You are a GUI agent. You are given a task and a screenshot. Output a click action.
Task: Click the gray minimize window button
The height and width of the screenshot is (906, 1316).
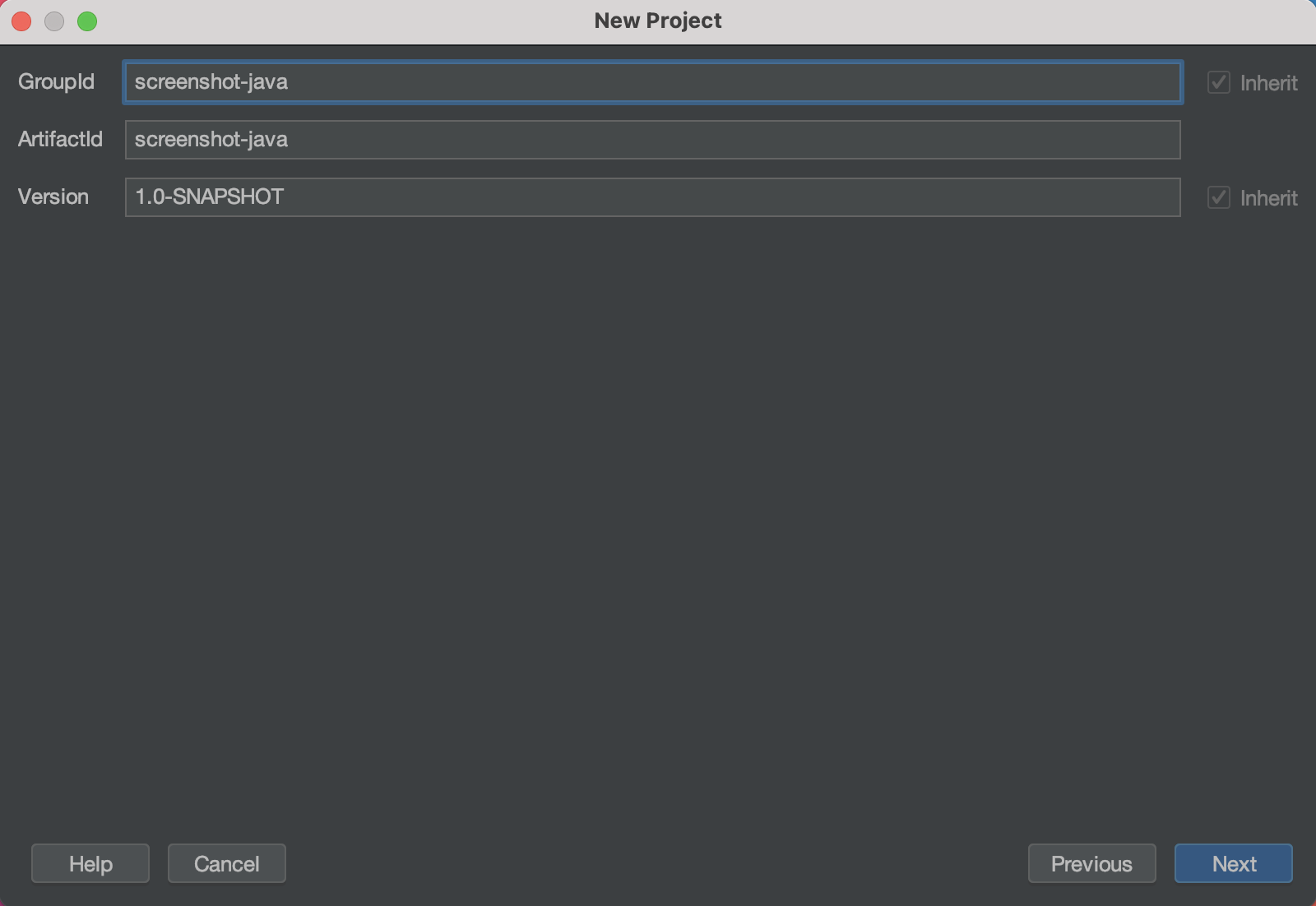pos(54,21)
